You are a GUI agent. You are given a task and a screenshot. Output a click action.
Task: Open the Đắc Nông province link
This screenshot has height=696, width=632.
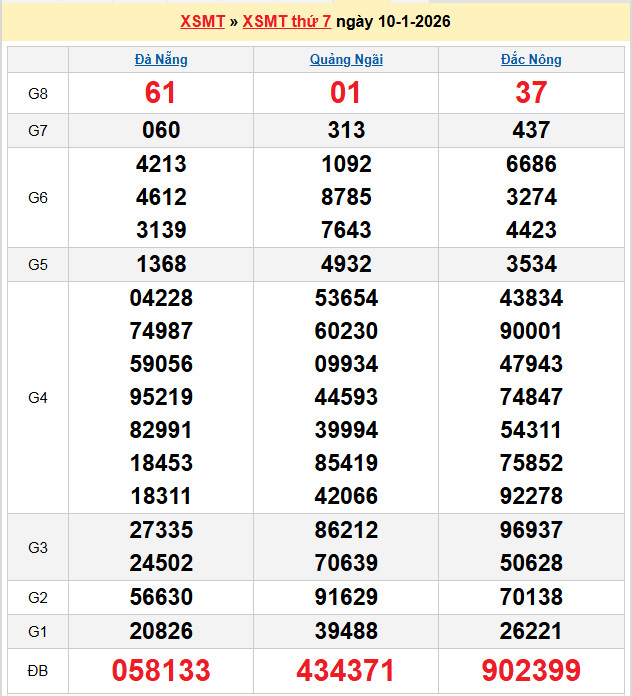(531, 59)
